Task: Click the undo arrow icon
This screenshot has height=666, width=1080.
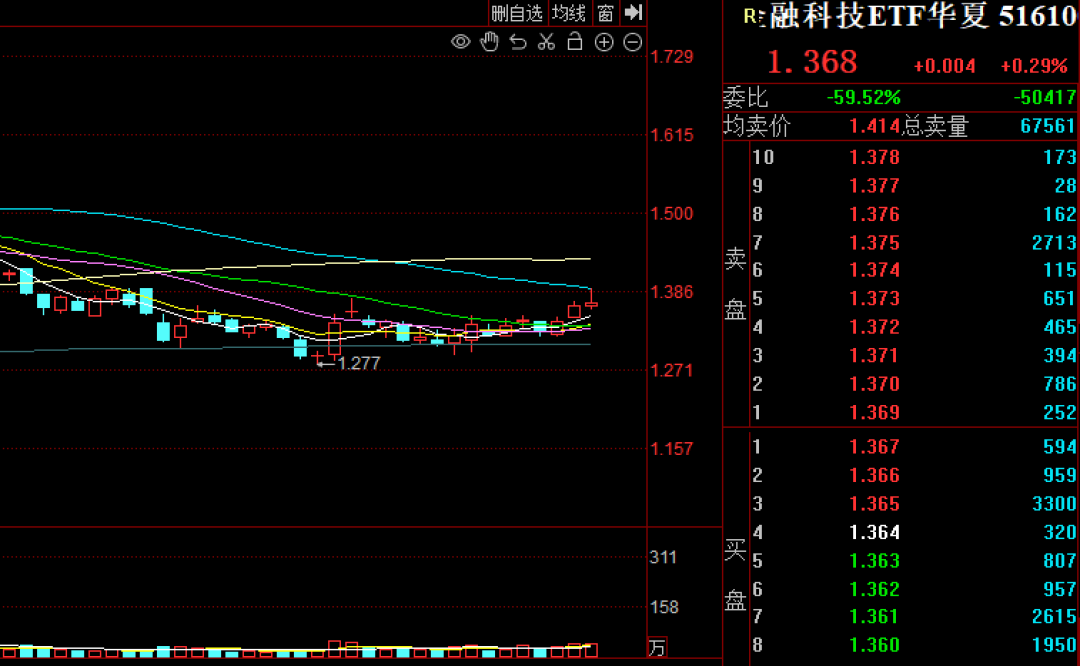Action: coord(517,42)
